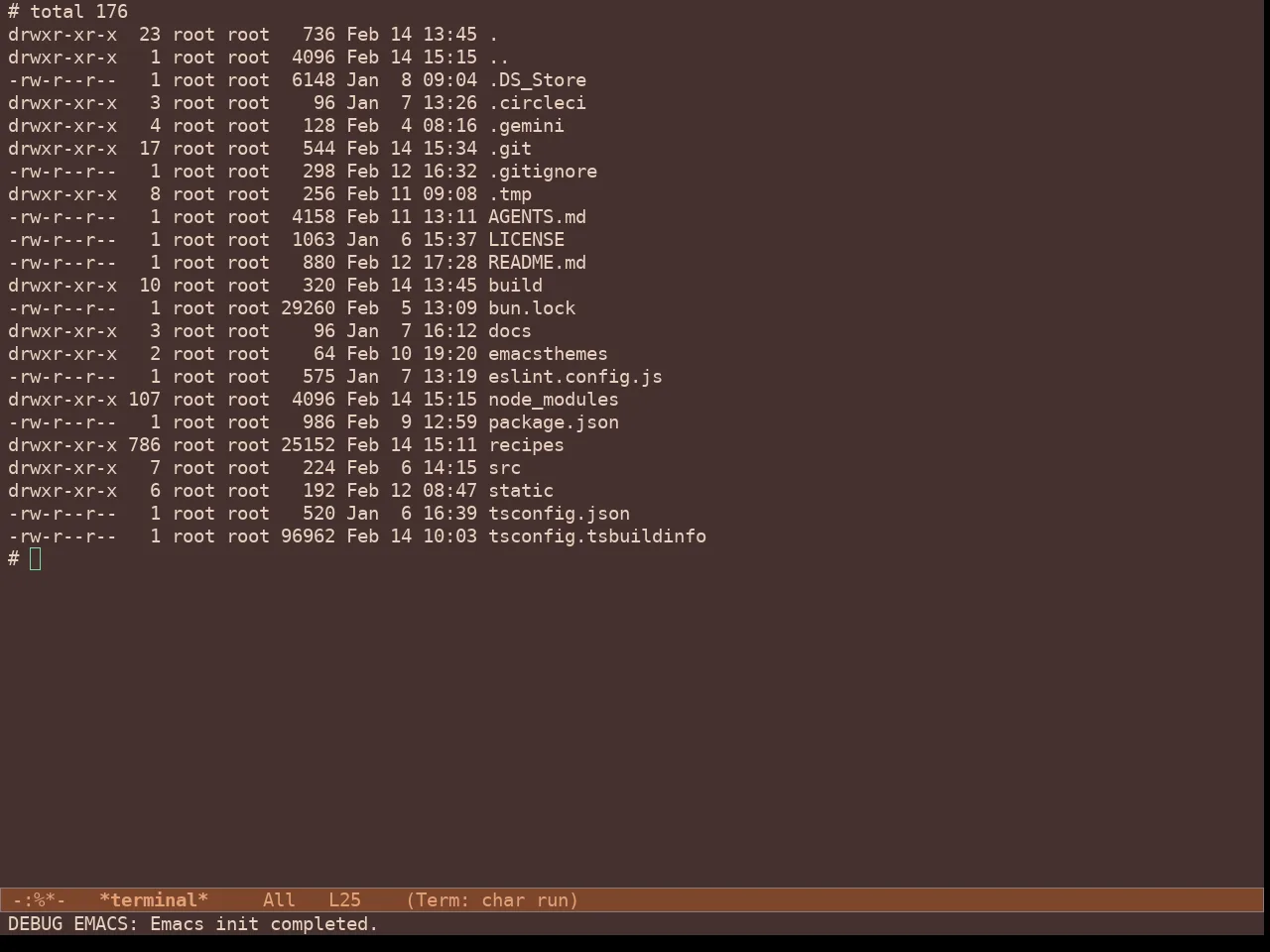1270x952 pixels.
Task: Click the (Term: char run) mode indicator
Action: pos(492,900)
